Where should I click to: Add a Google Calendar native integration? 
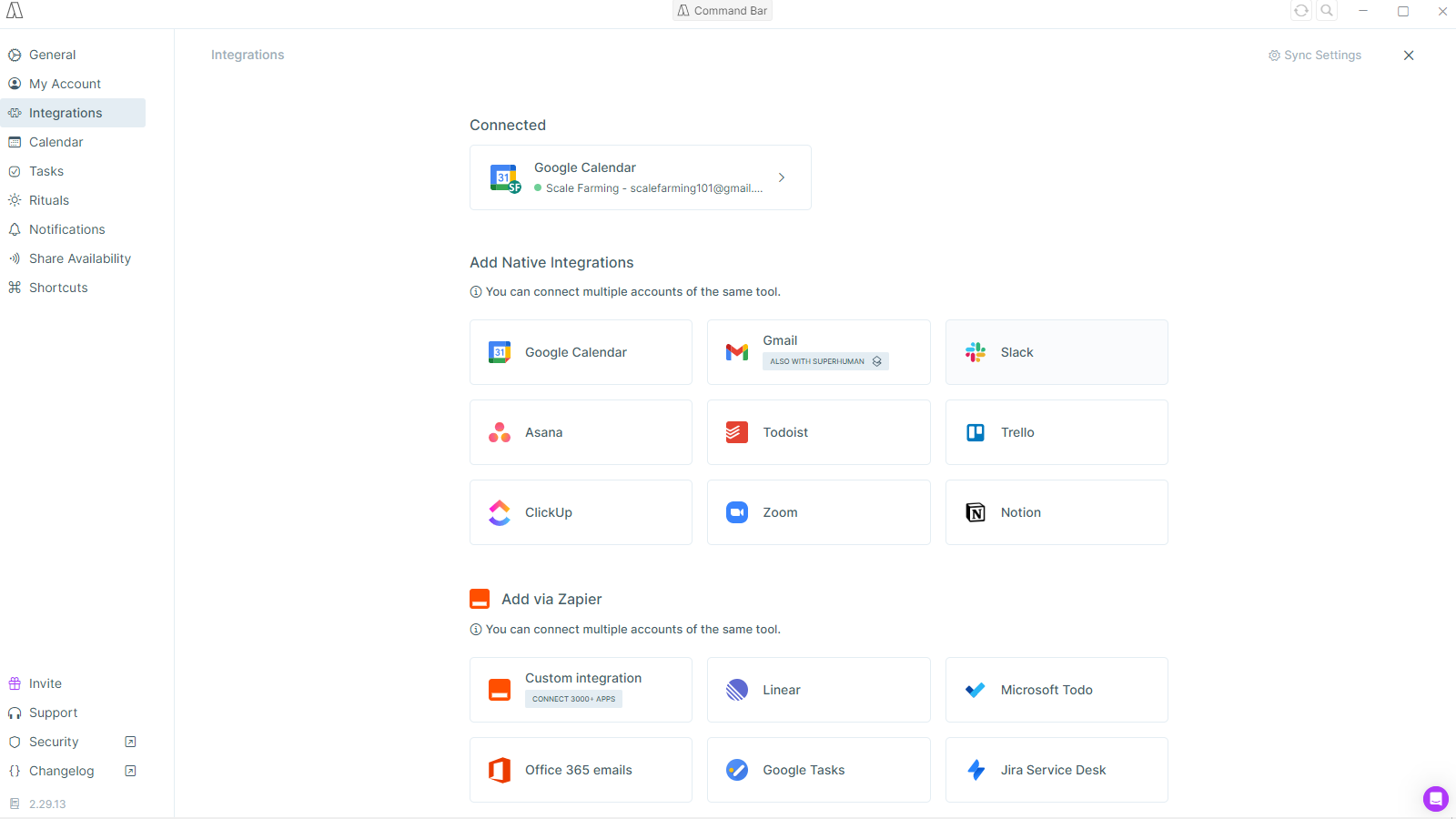[581, 352]
